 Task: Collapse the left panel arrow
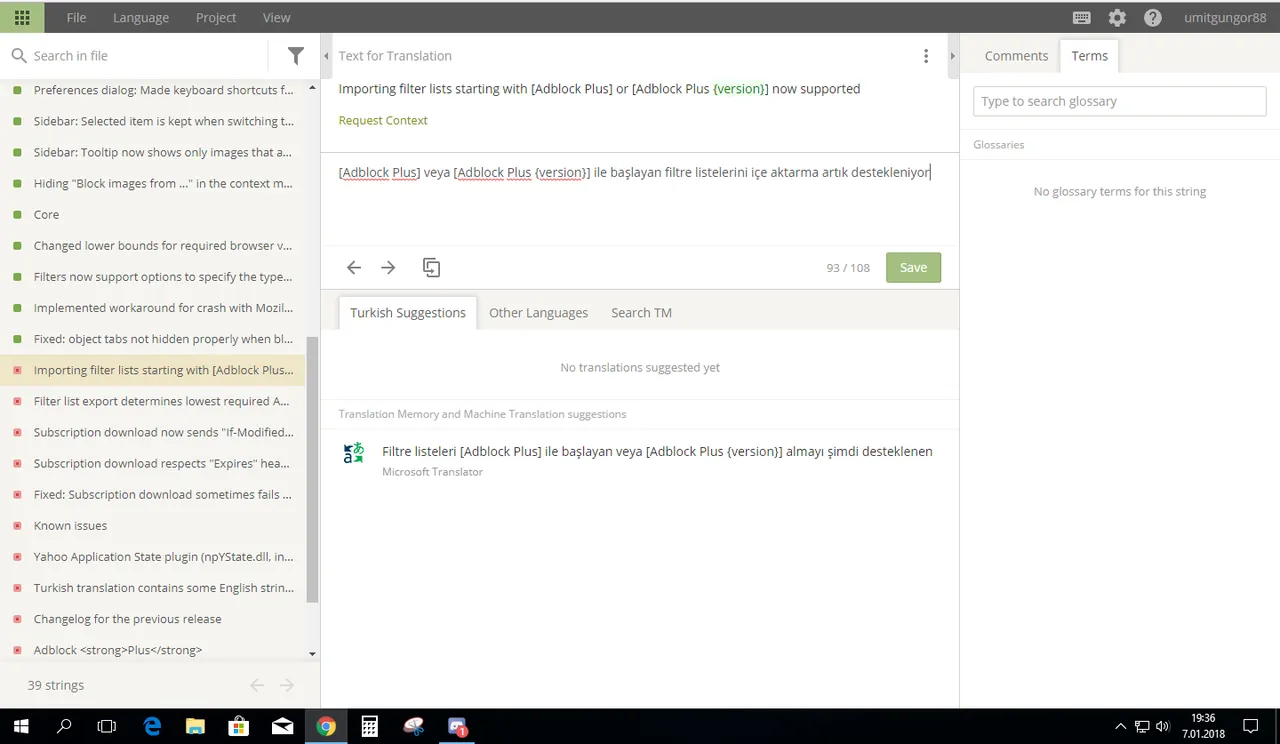[326, 56]
